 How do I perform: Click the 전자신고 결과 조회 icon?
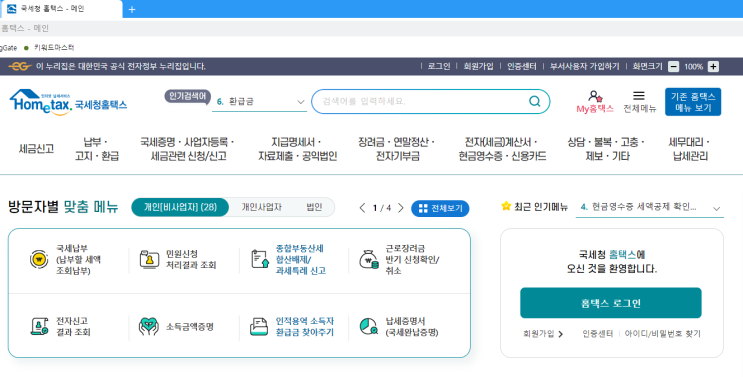39,326
